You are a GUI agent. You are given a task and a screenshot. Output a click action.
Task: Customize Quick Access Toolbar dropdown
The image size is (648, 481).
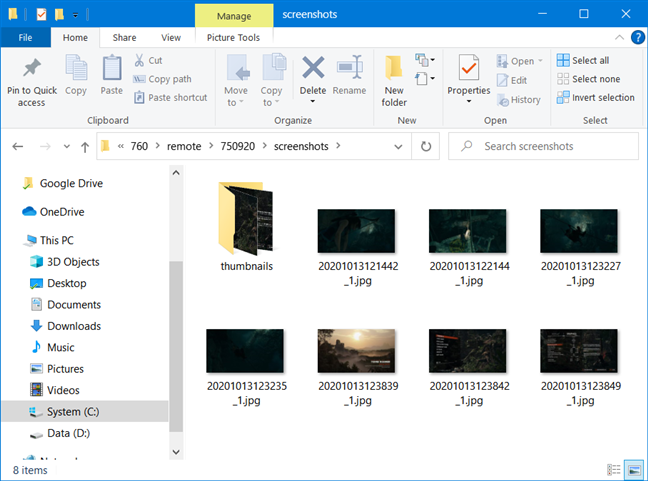coord(75,16)
